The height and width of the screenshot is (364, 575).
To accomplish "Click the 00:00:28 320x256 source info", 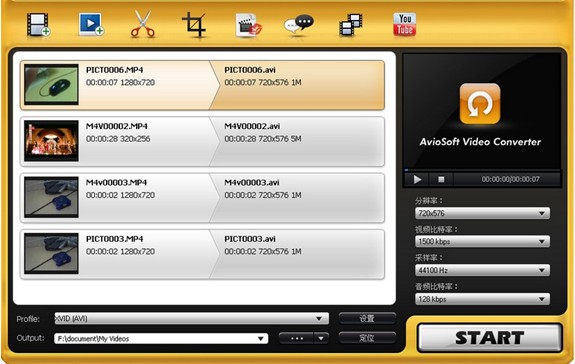I will (x=118, y=139).
